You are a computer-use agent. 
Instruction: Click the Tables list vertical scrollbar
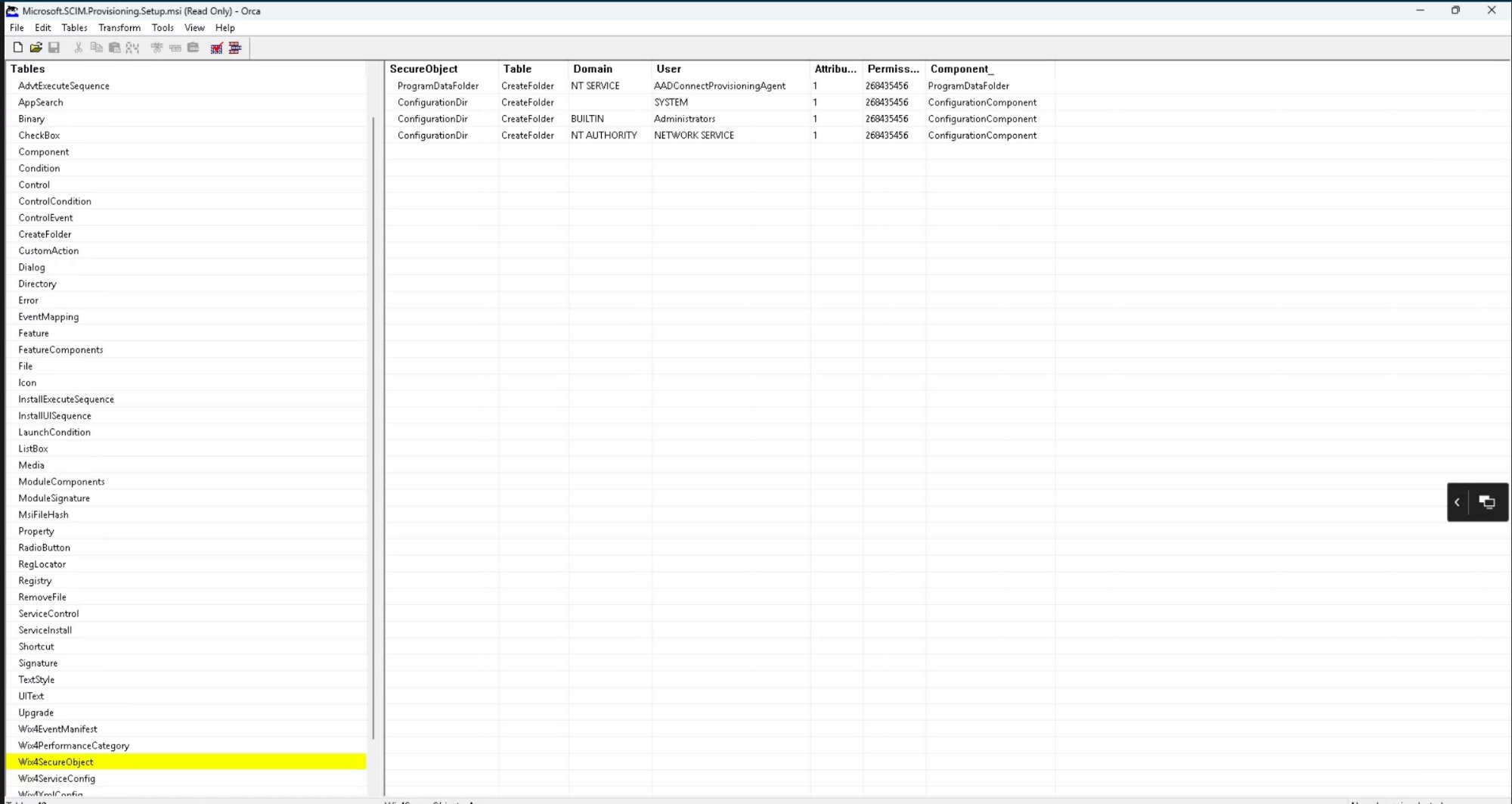373,427
